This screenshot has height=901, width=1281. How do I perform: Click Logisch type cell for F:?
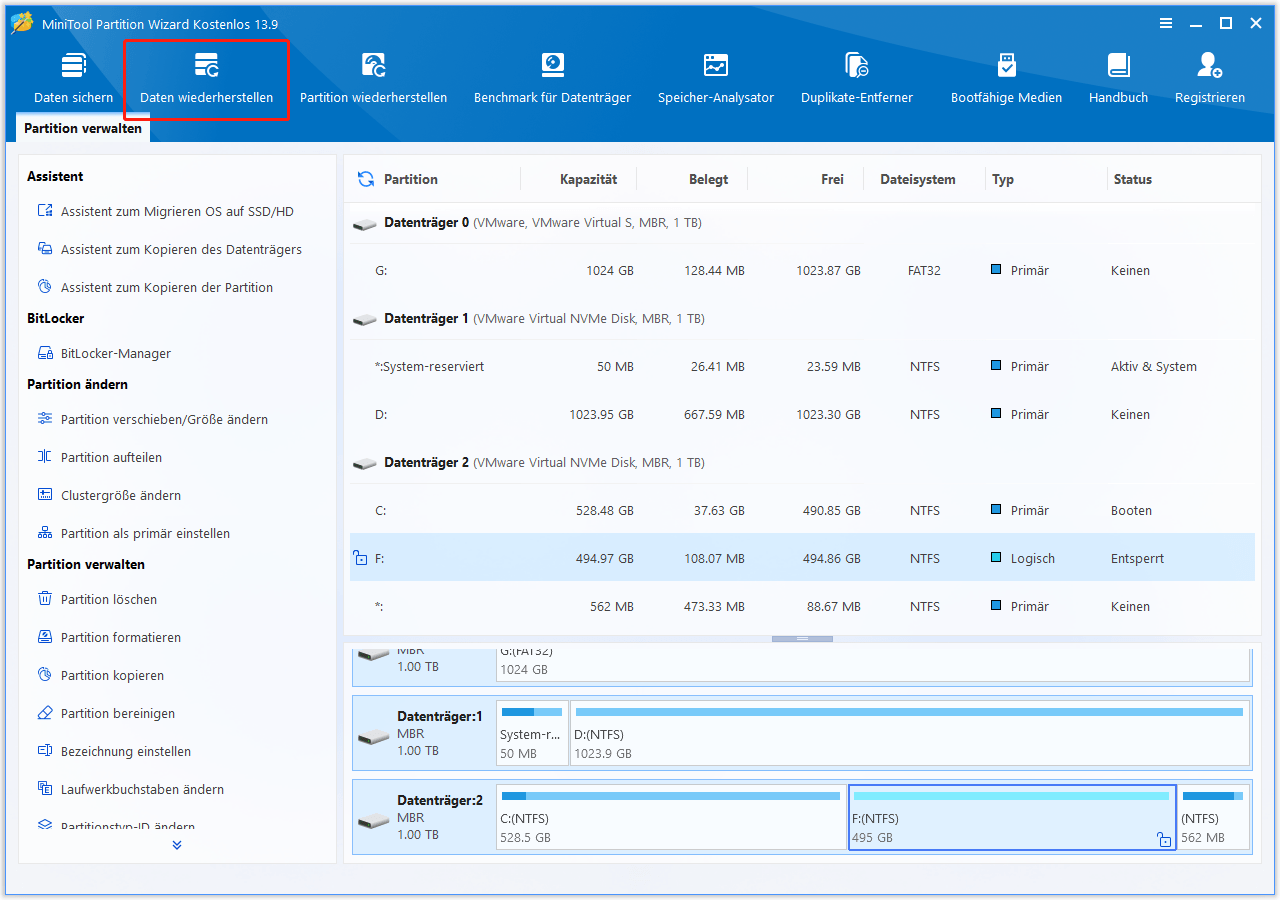[x=1023, y=559]
